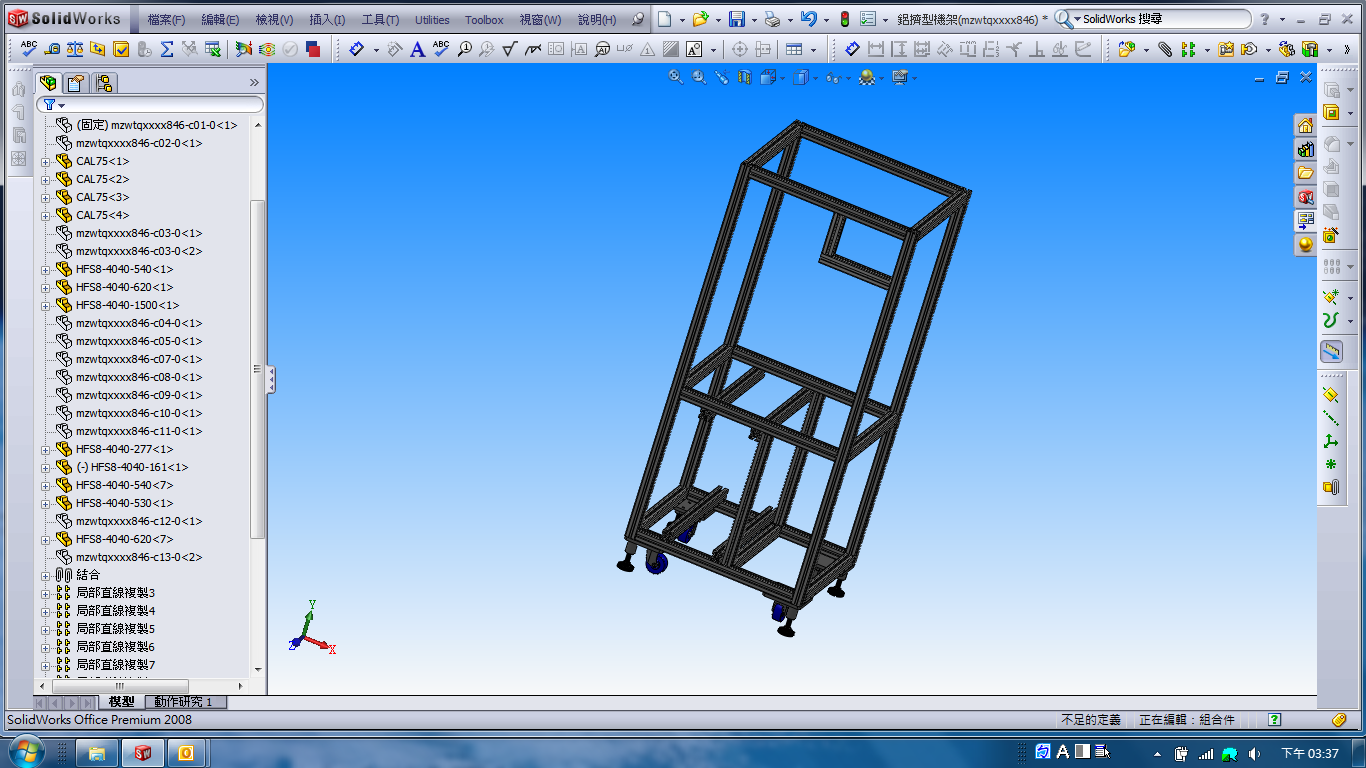Image resolution: width=1366 pixels, height=768 pixels.
Task: Select mzwtqxxxx846-c02-0<1> in the tree
Action: 139,143
